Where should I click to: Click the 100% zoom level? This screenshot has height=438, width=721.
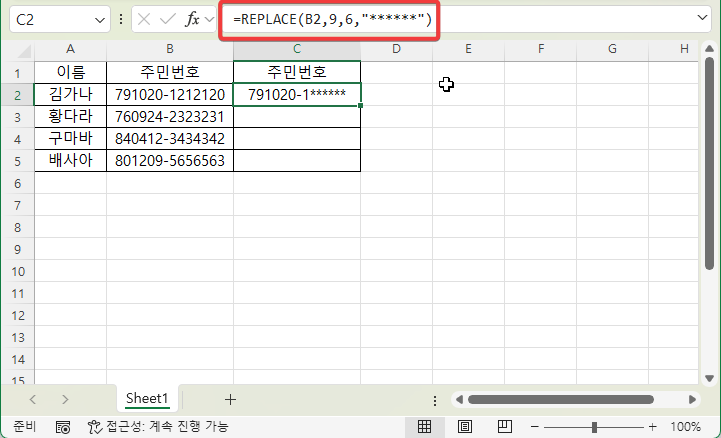click(x=685, y=427)
